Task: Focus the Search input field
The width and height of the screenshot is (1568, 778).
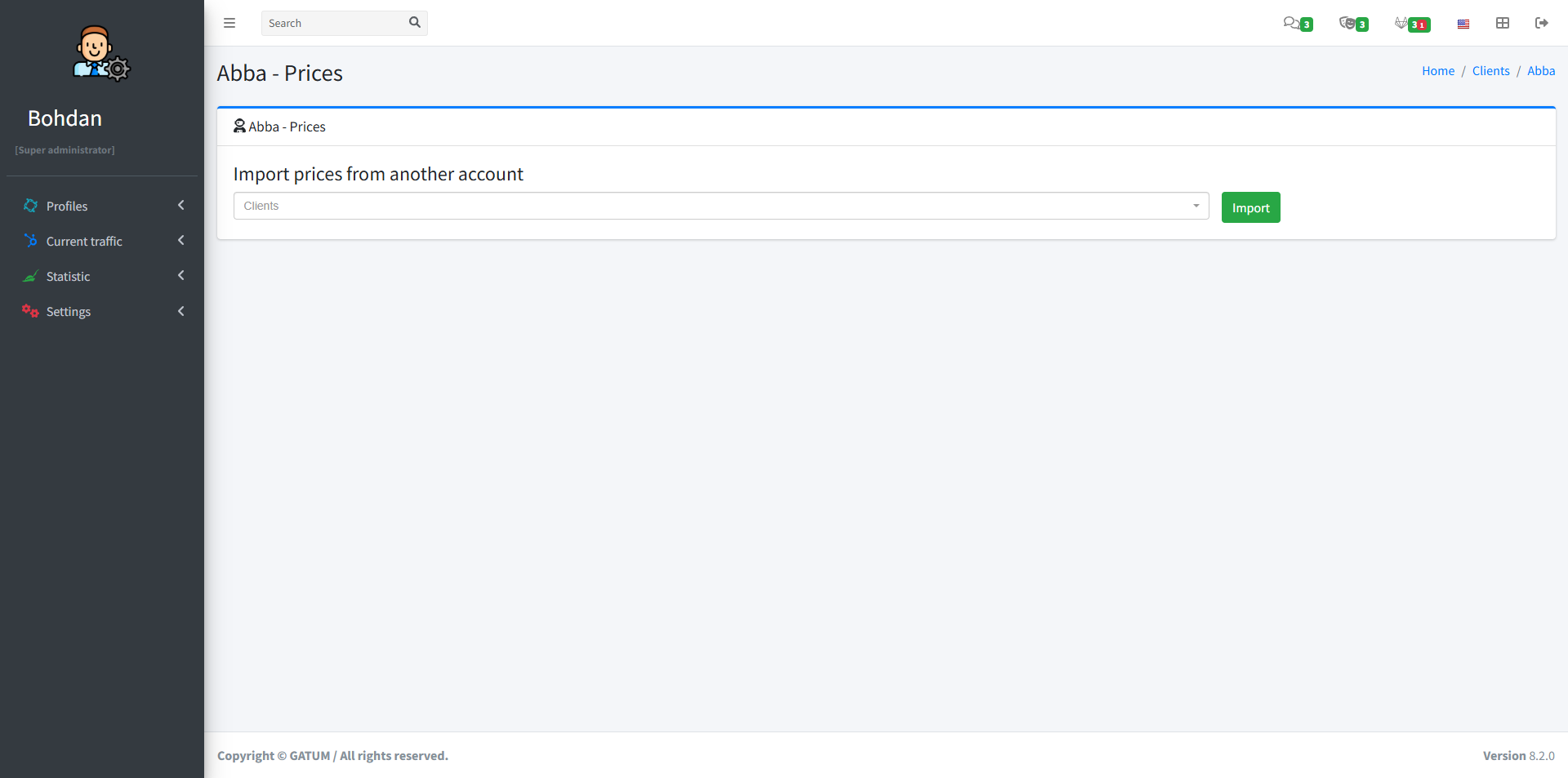Action: point(335,23)
